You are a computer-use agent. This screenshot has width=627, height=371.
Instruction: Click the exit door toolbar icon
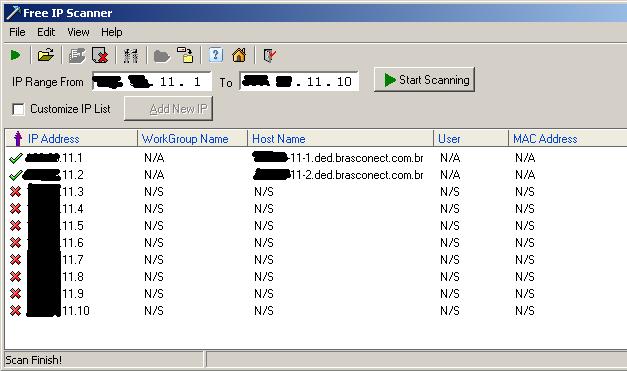coord(270,56)
